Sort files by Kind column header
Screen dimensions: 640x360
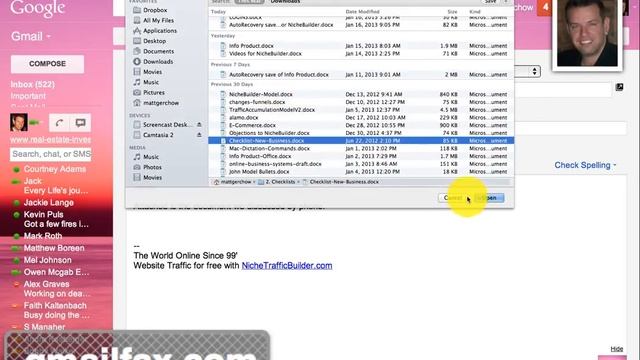click(x=475, y=12)
